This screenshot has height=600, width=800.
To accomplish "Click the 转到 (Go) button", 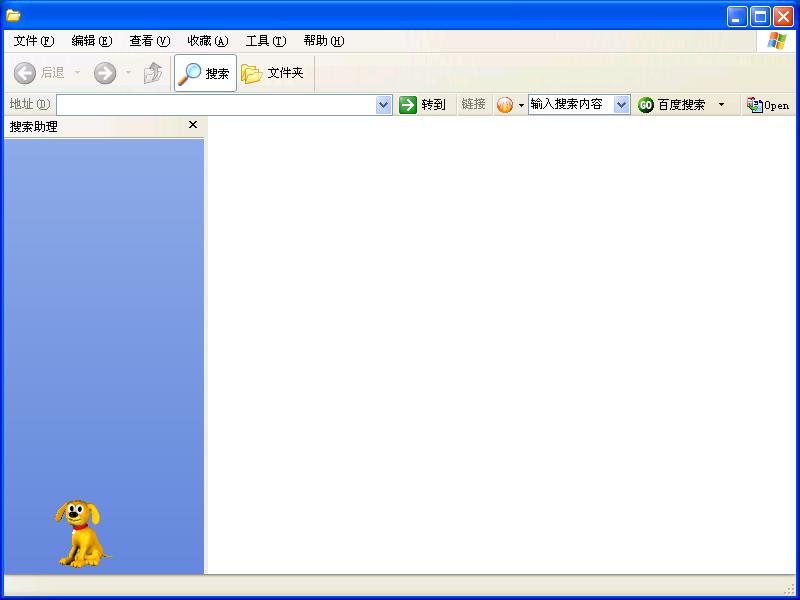I will tap(422, 105).
